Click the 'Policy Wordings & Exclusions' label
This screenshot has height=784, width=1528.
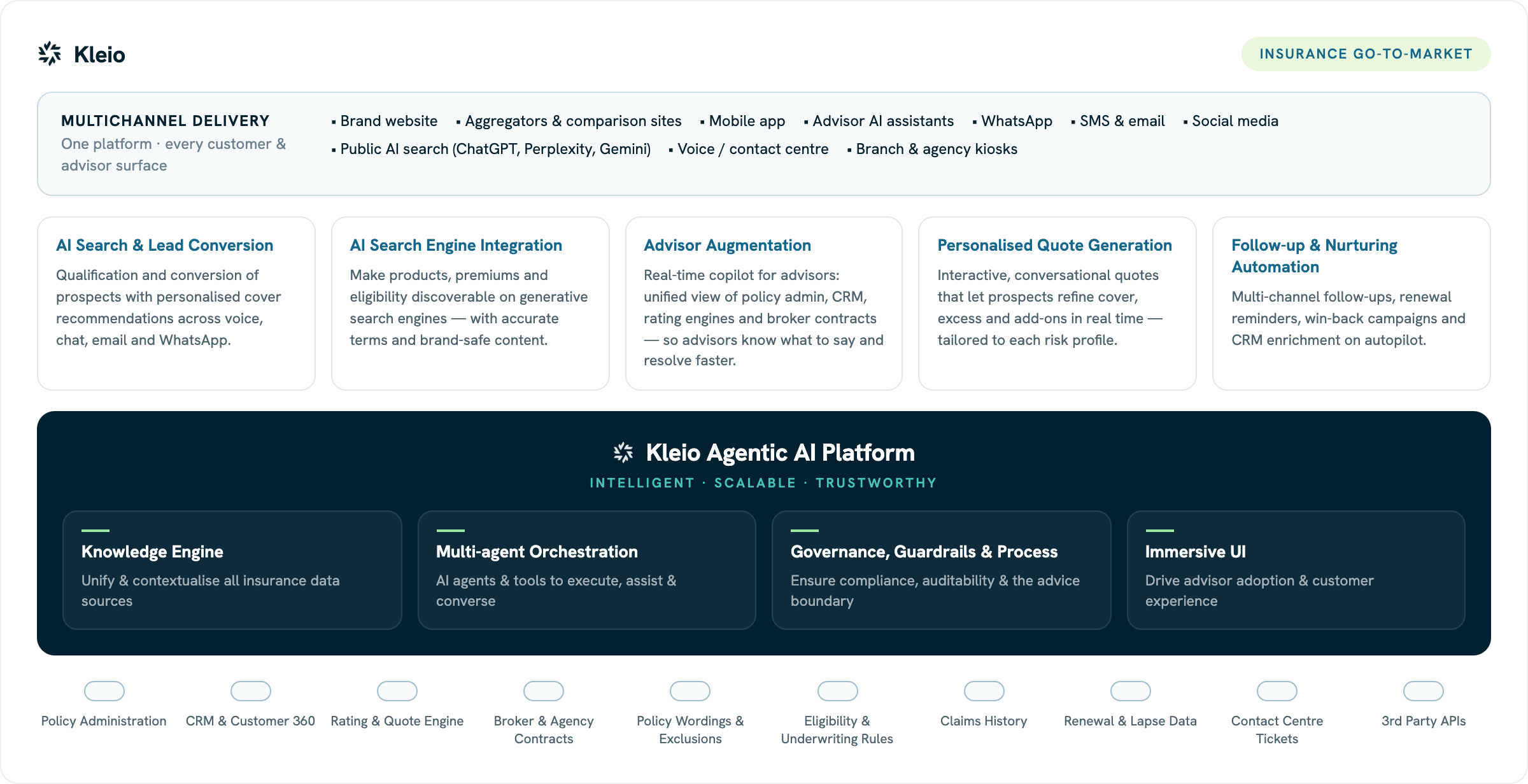690,730
